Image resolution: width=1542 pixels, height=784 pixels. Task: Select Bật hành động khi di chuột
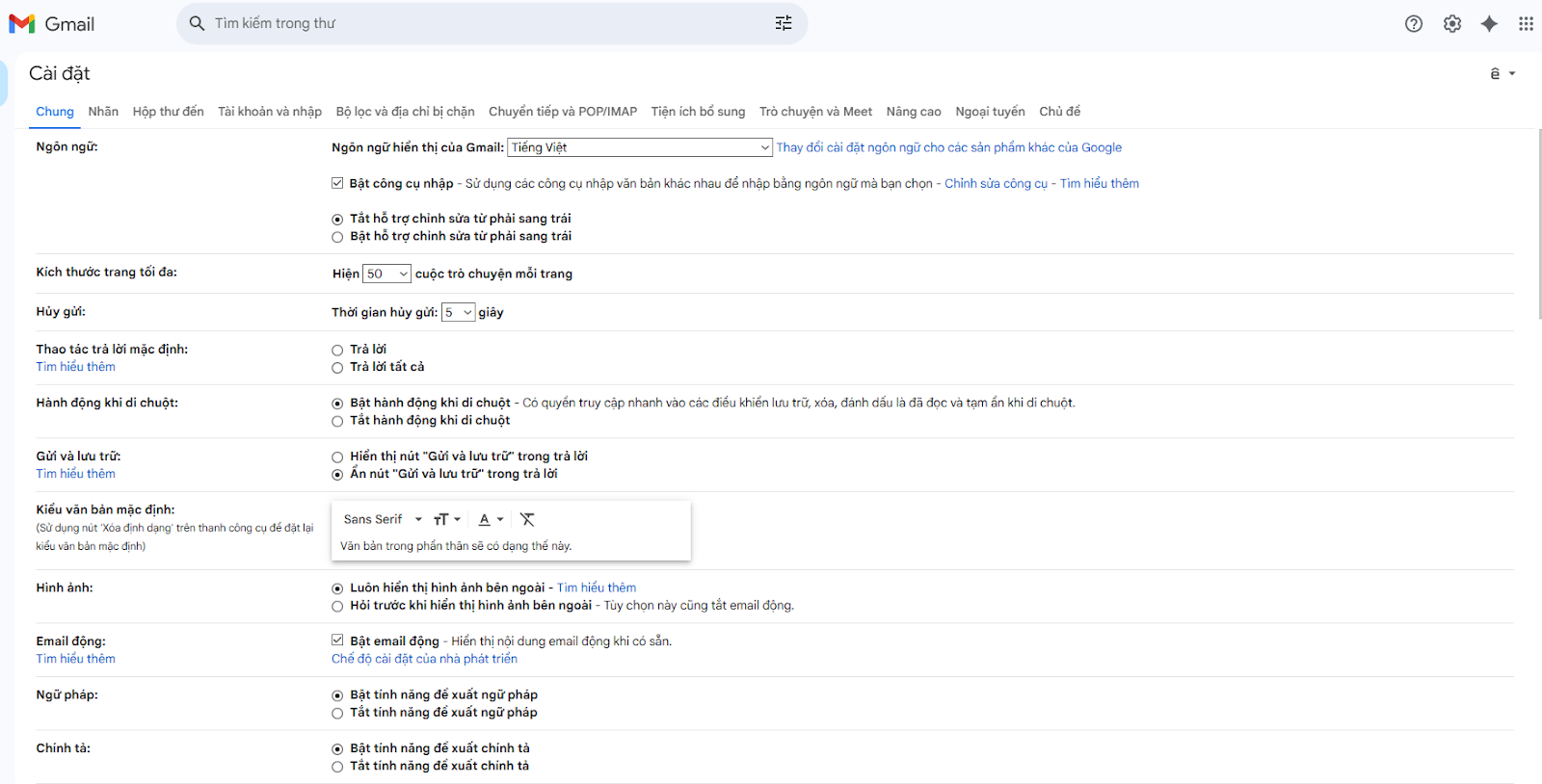[x=337, y=404]
